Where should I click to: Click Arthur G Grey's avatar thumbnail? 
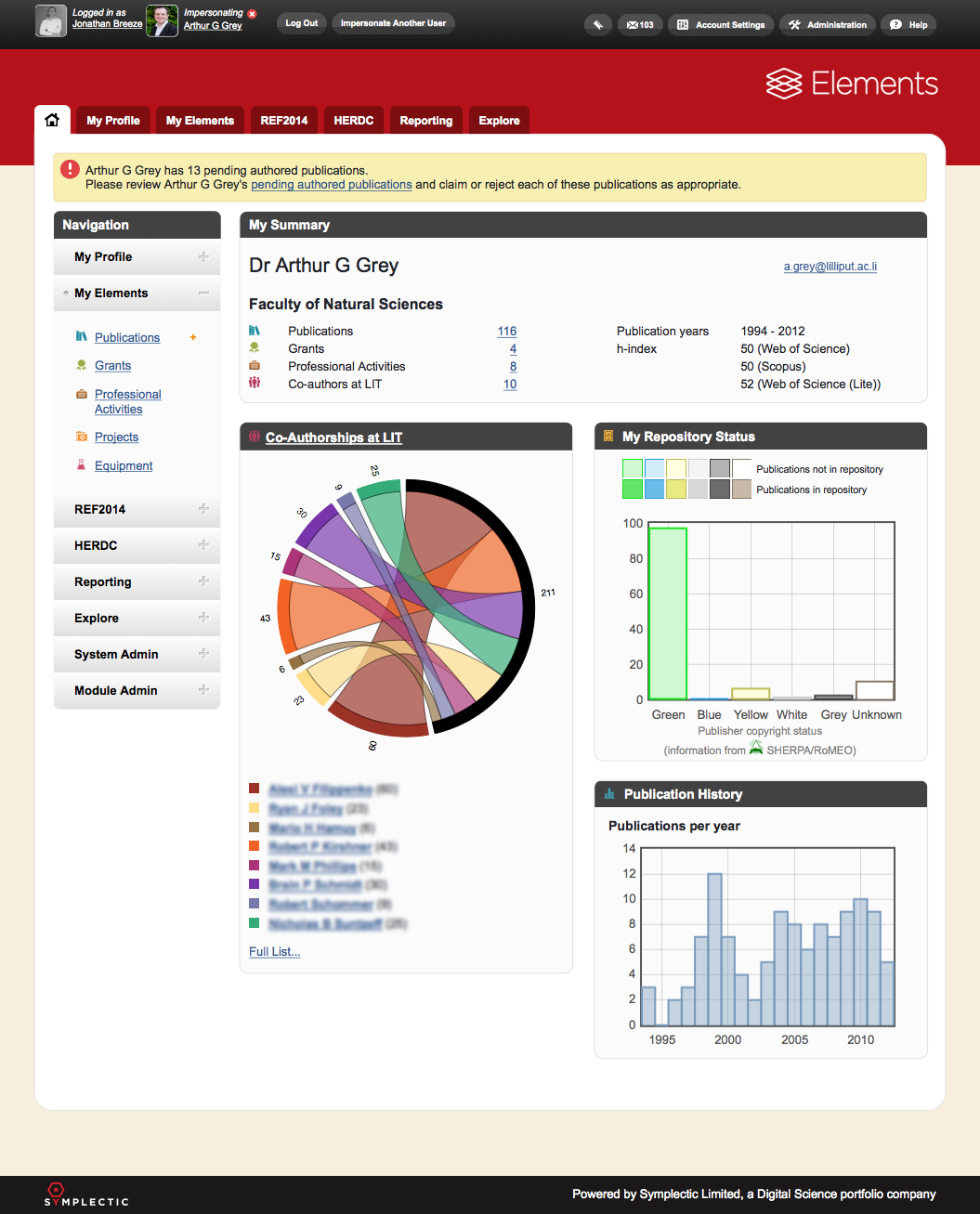point(162,20)
